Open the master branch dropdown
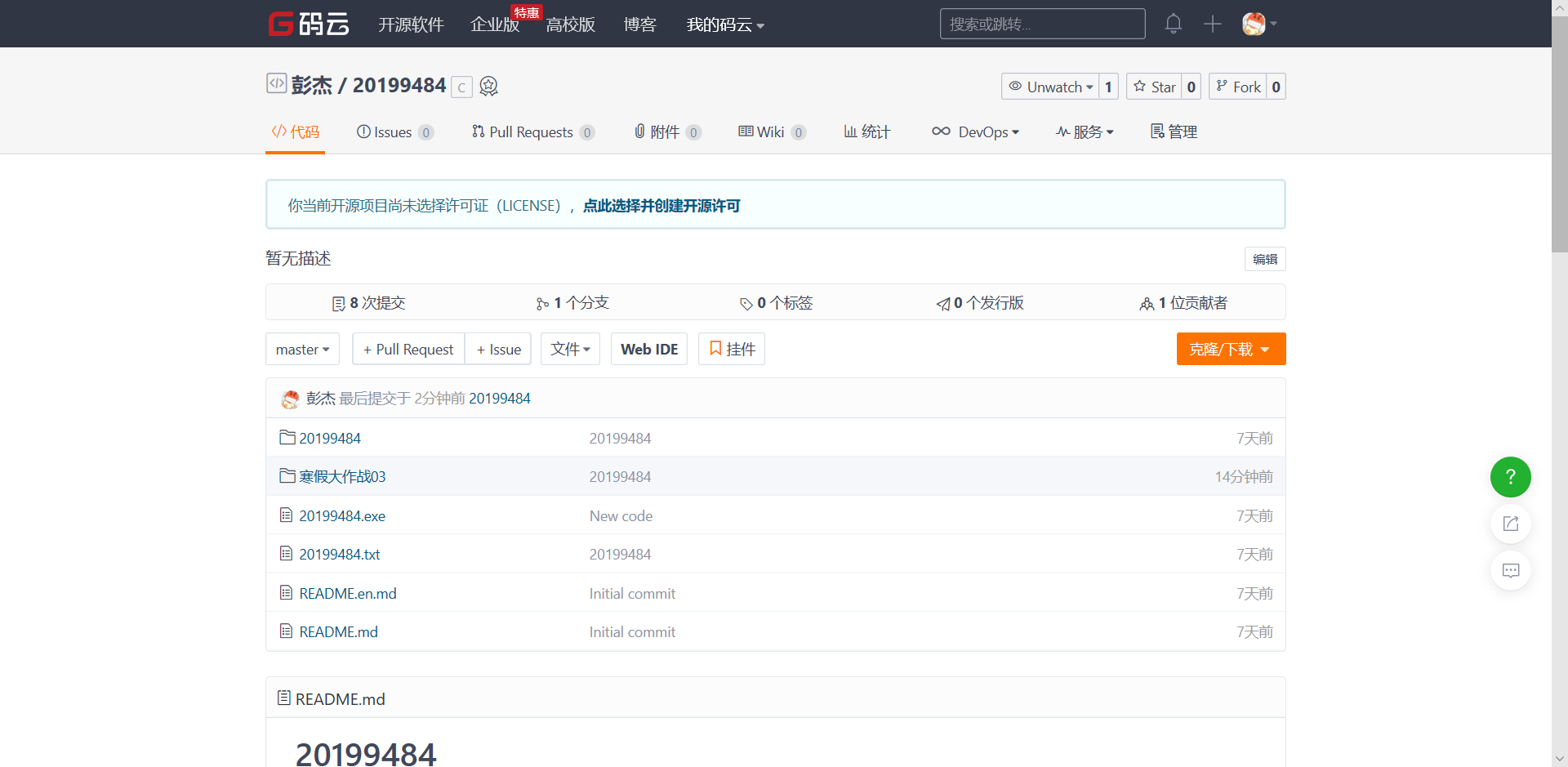Image resolution: width=1568 pixels, height=767 pixels. [302, 349]
